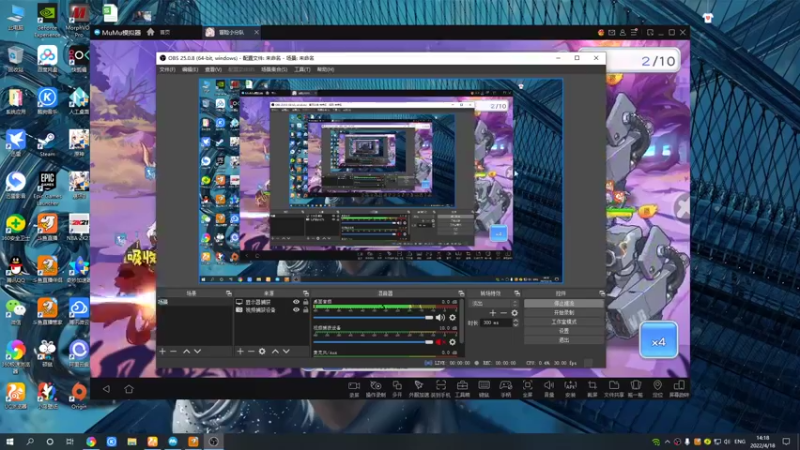This screenshot has width=800, height=450.
Task: Toggle the game x4 speed button
Action: [x=659, y=341]
